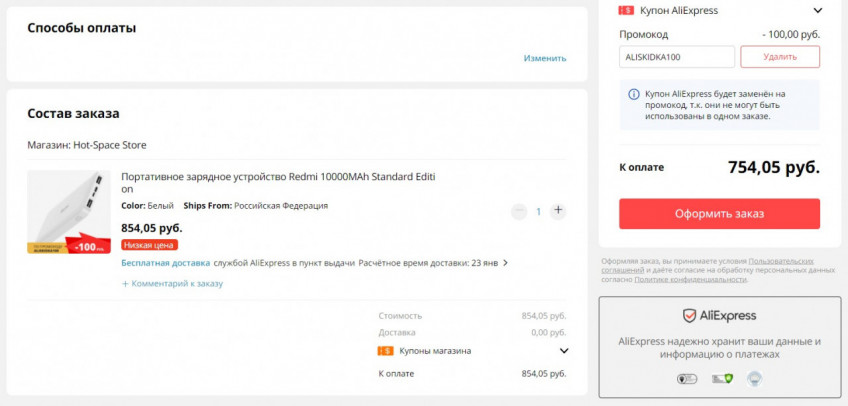Click total К оплате 754,05 руб.
848x406 pixels.
(x=773, y=168)
